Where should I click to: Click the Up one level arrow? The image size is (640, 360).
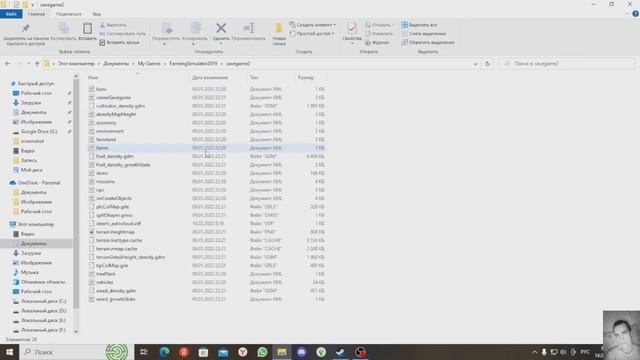(x=37, y=64)
